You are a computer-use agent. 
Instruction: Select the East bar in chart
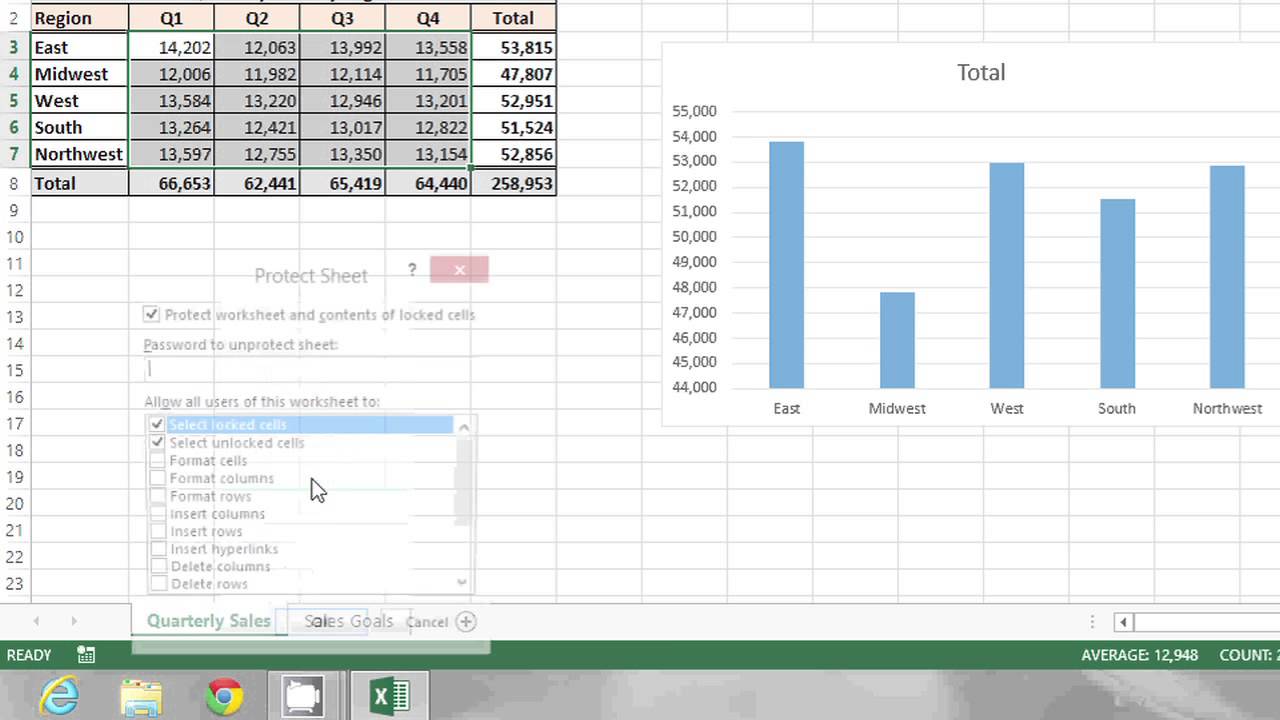click(x=786, y=265)
